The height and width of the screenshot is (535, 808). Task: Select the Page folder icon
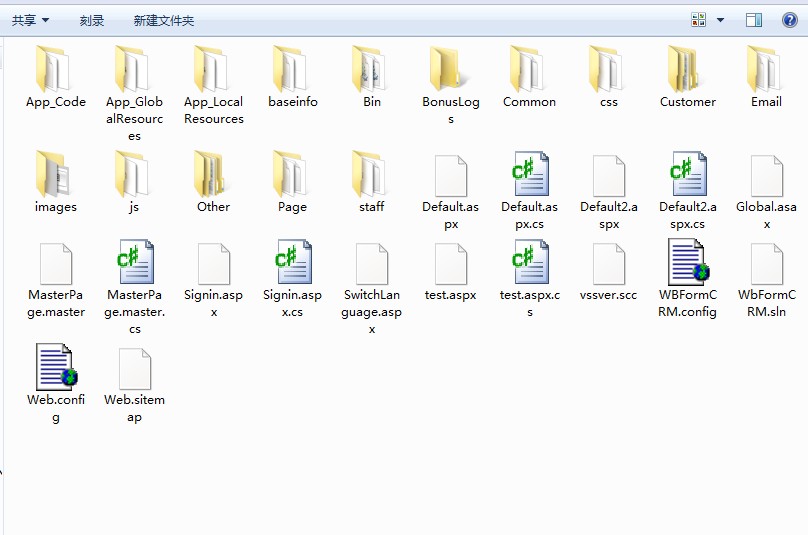click(291, 174)
